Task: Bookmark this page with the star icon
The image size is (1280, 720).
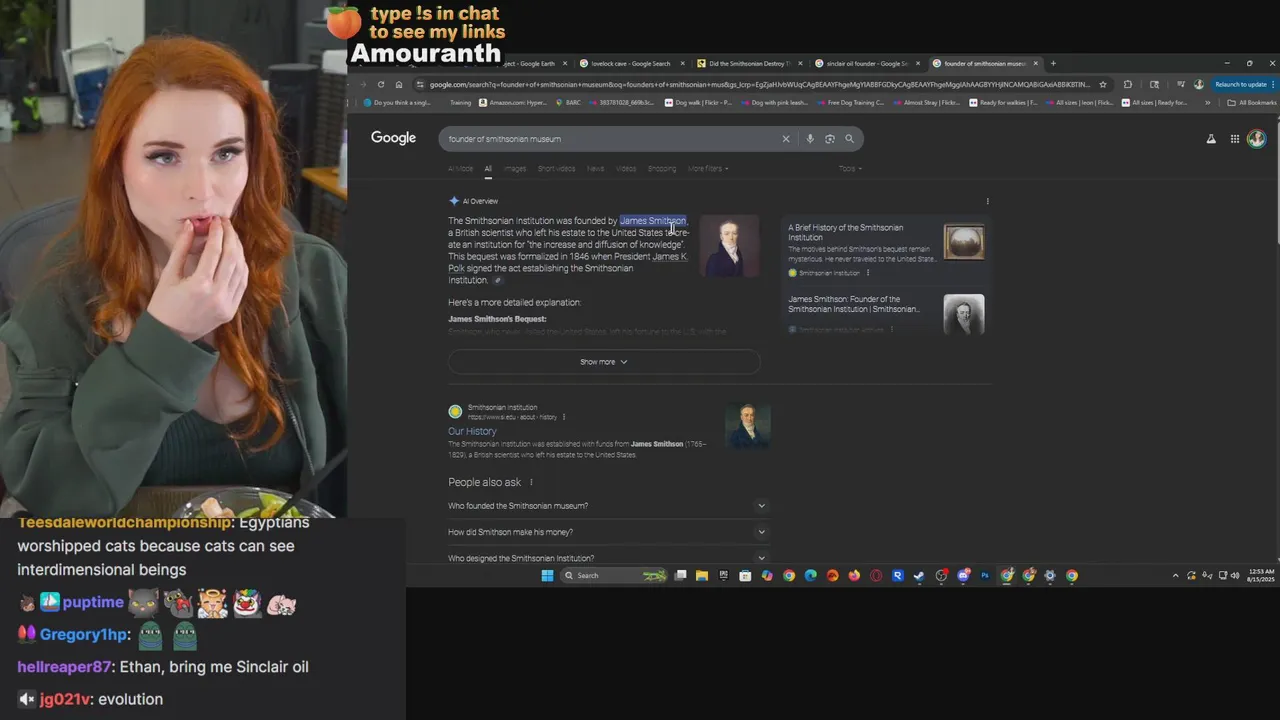Action: tap(1103, 84)
